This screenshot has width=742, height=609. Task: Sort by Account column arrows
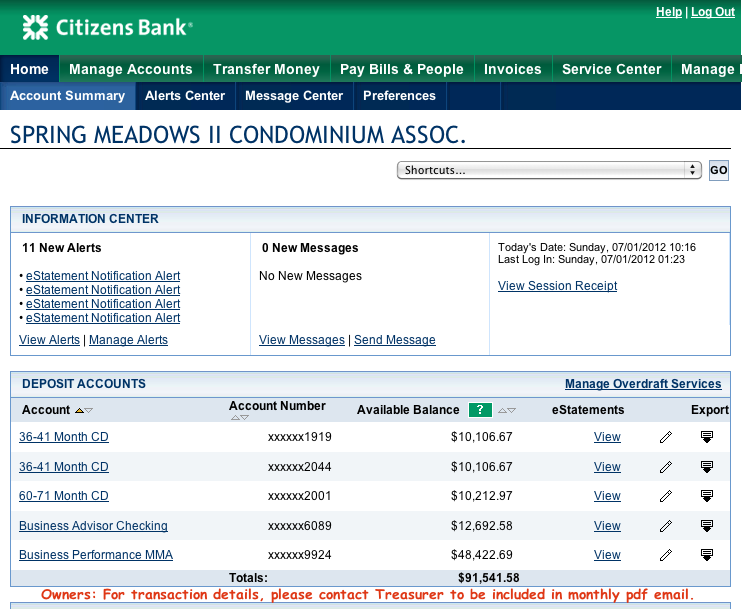click(x=84, y=410)
